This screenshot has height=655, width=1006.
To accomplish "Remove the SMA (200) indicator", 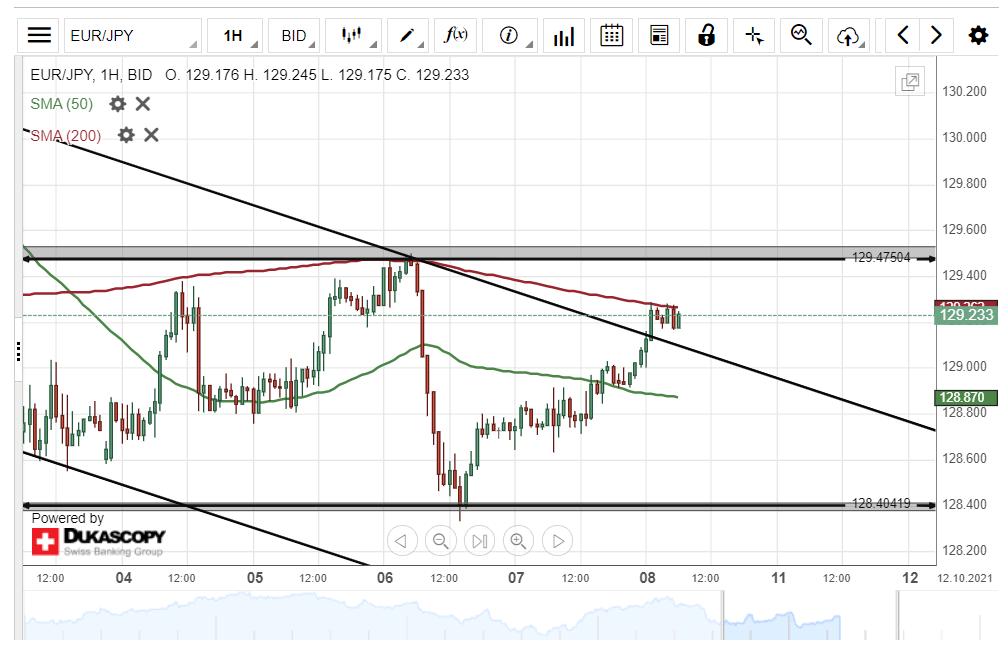I will coord(151,135).
